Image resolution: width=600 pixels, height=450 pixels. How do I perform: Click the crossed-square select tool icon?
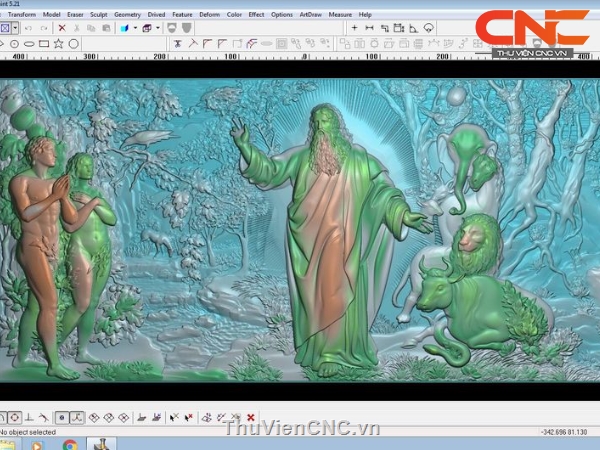pos(5,28)
